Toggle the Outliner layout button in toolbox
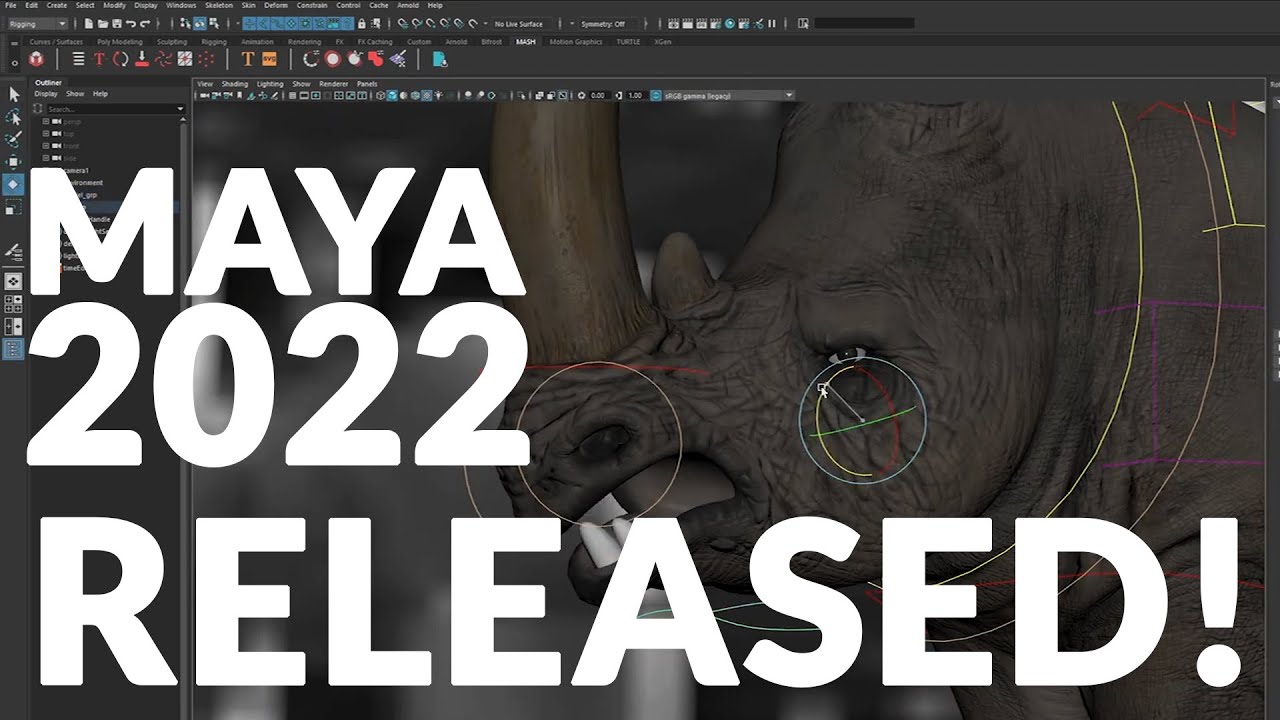The image size is (1280, 720). (14, 349)
